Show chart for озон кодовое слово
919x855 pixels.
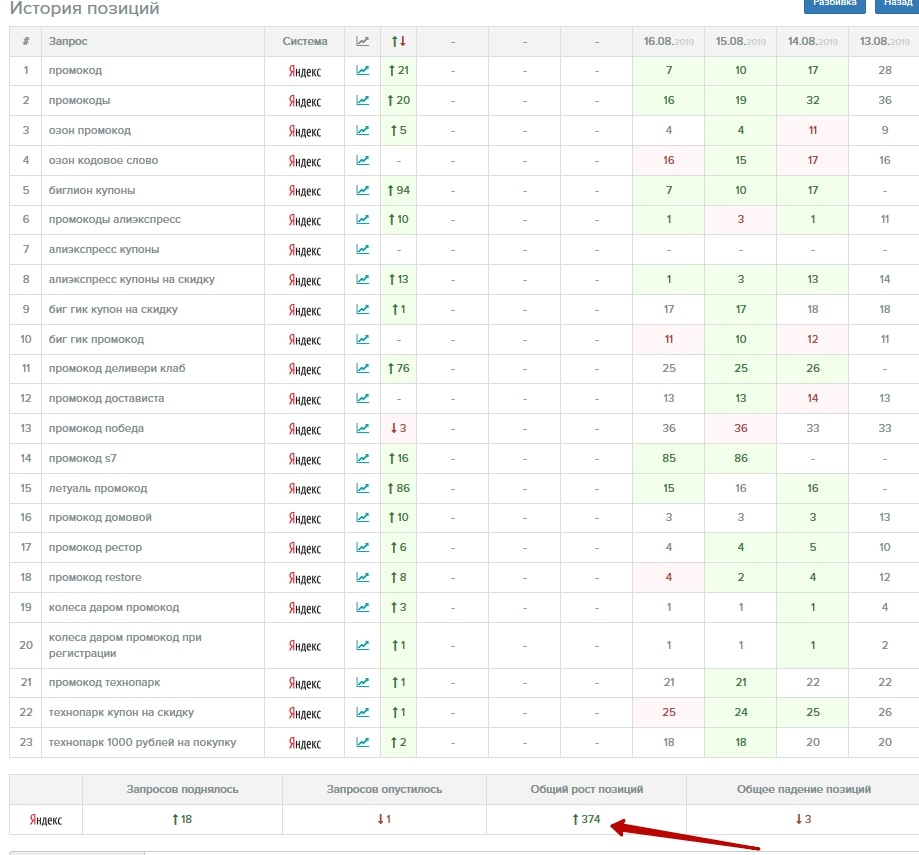click(x=363, y=160)
